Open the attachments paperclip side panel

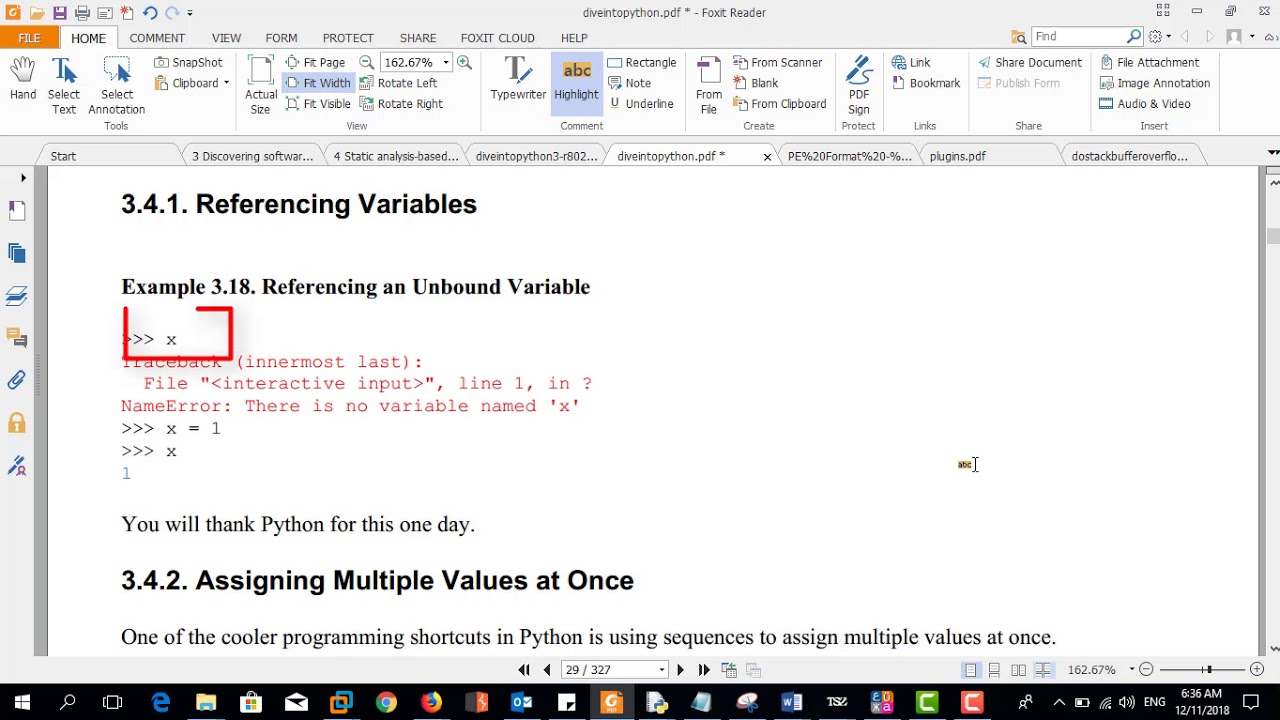pyautogui.click(x=16, y=380)
